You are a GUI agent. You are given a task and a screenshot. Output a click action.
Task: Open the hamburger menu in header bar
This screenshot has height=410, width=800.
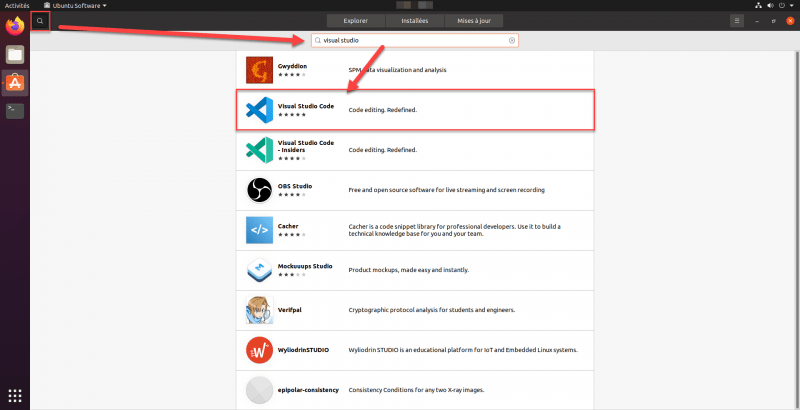pyautogui.click(x=737, y=21)
